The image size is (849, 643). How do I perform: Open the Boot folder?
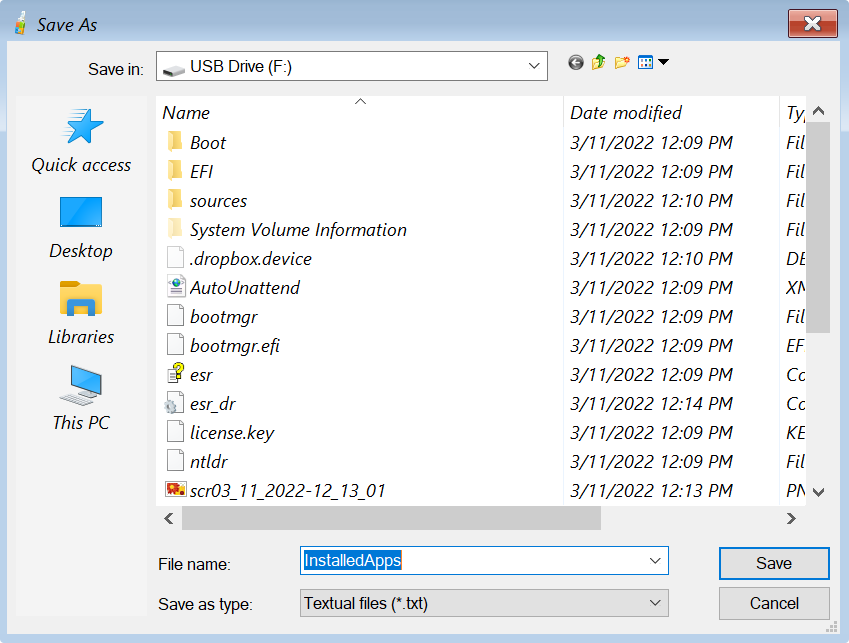208,143
